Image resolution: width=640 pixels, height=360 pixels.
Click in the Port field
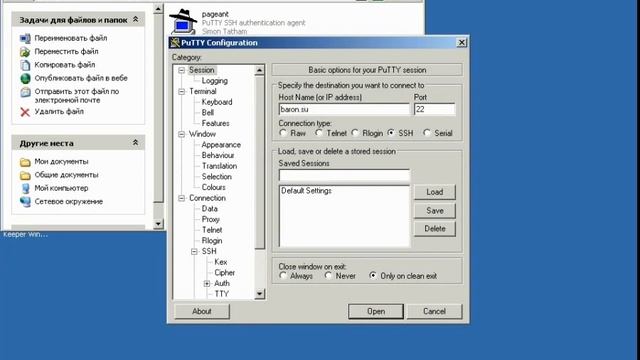[434, 109]
